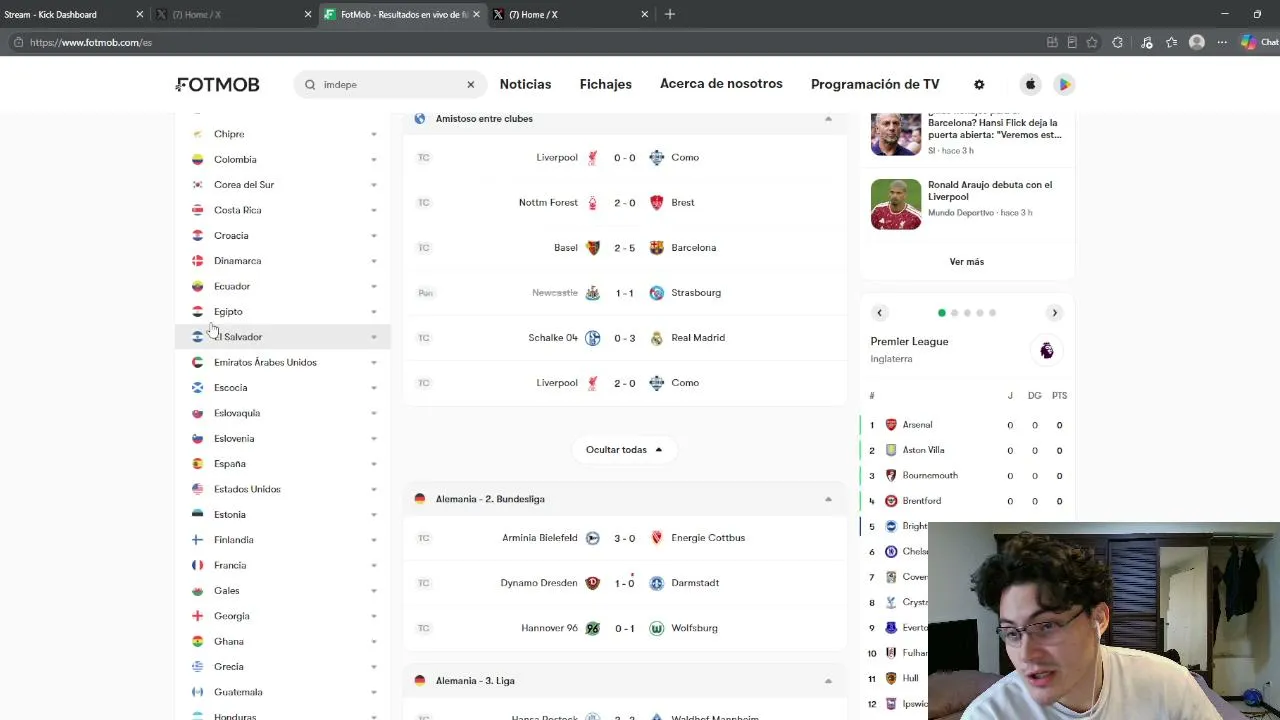Open the Schalke 04 vs Real Madrid 0 - 3 score
The image size is (1280, 720).
[x=625, y=338]
